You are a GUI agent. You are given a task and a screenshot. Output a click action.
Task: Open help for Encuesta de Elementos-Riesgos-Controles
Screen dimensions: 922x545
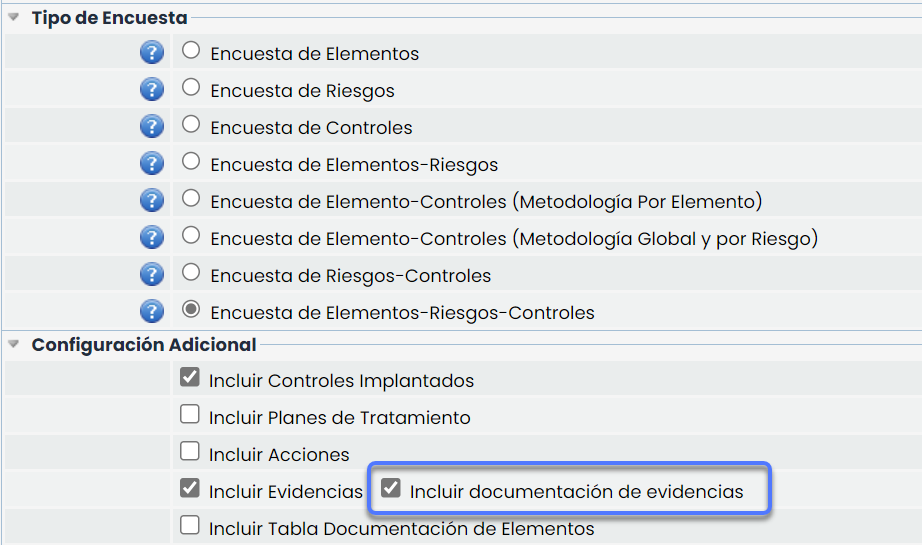pos(152,312)
